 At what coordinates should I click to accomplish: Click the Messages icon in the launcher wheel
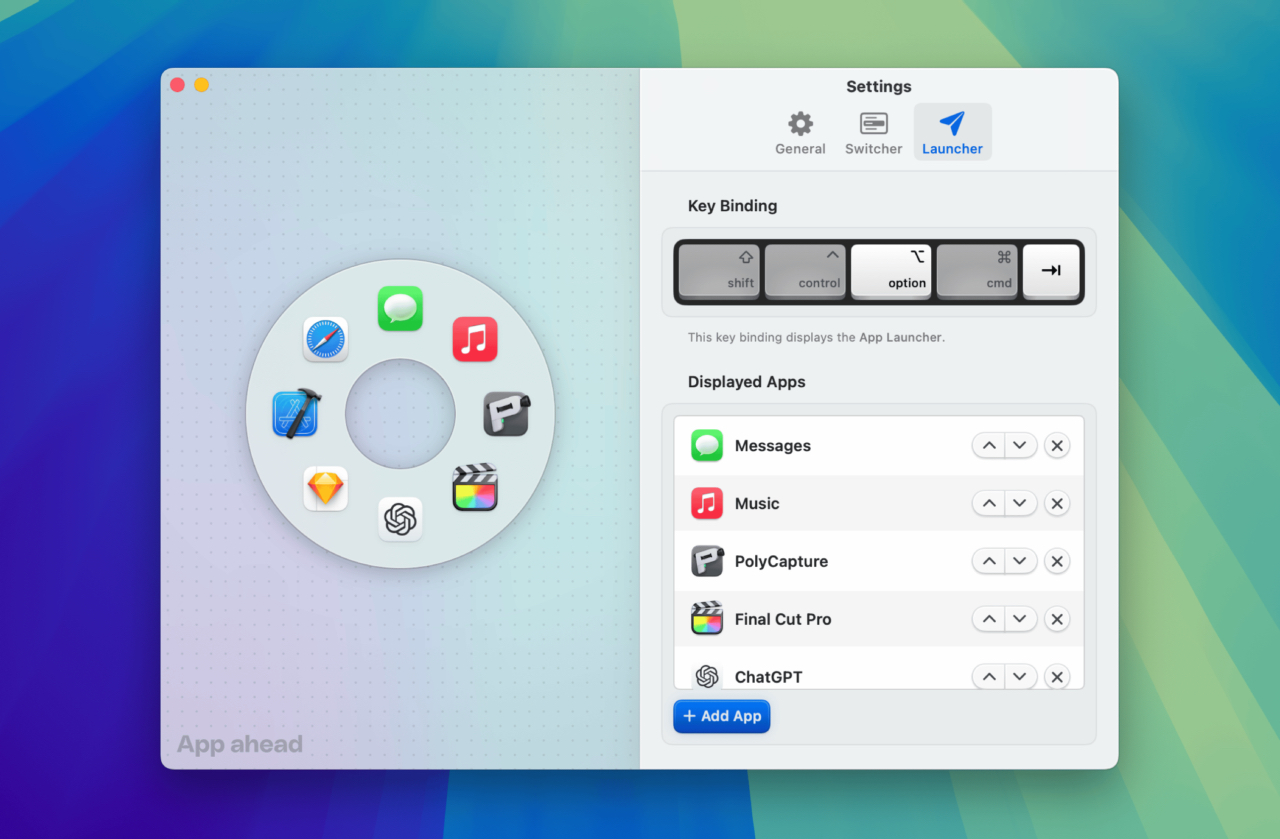[x=400, y=308]
